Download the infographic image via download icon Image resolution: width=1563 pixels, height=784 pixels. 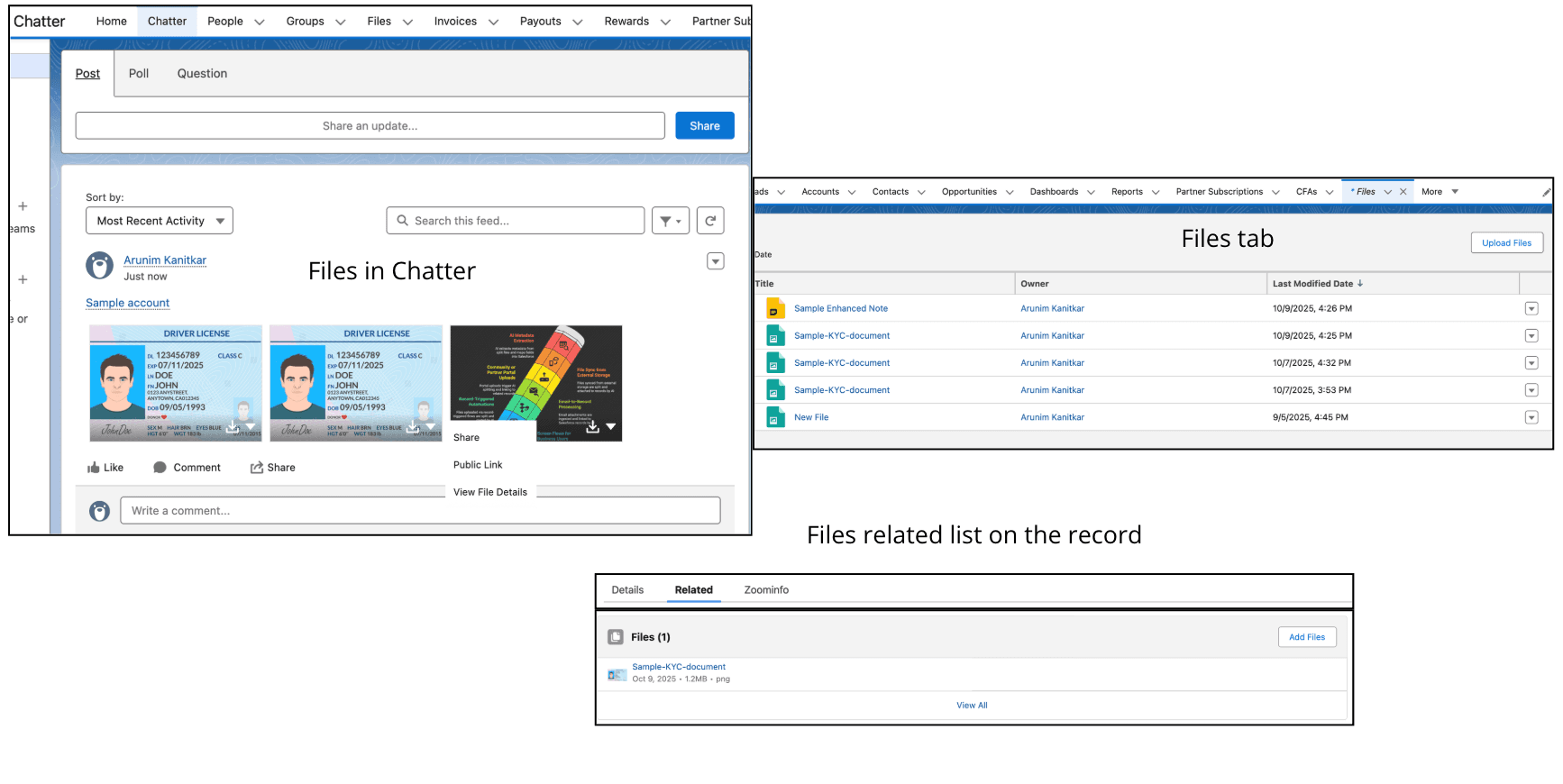tap(592, 427)
